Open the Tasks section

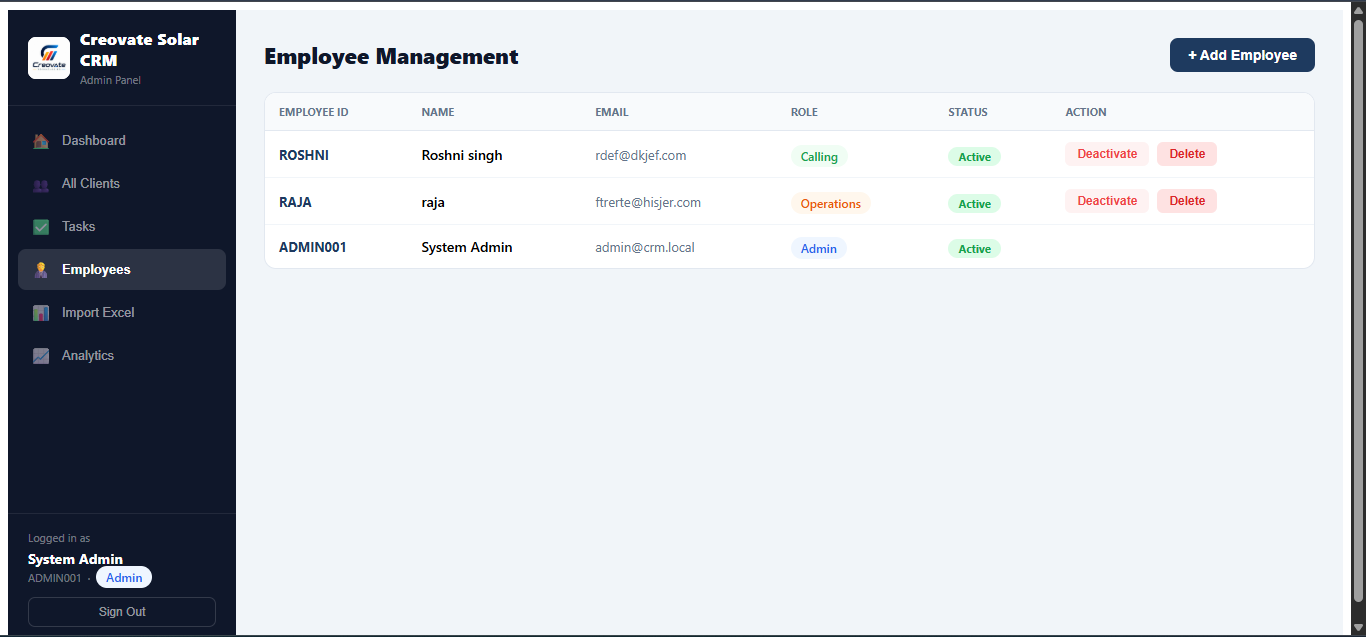(122, 227)
